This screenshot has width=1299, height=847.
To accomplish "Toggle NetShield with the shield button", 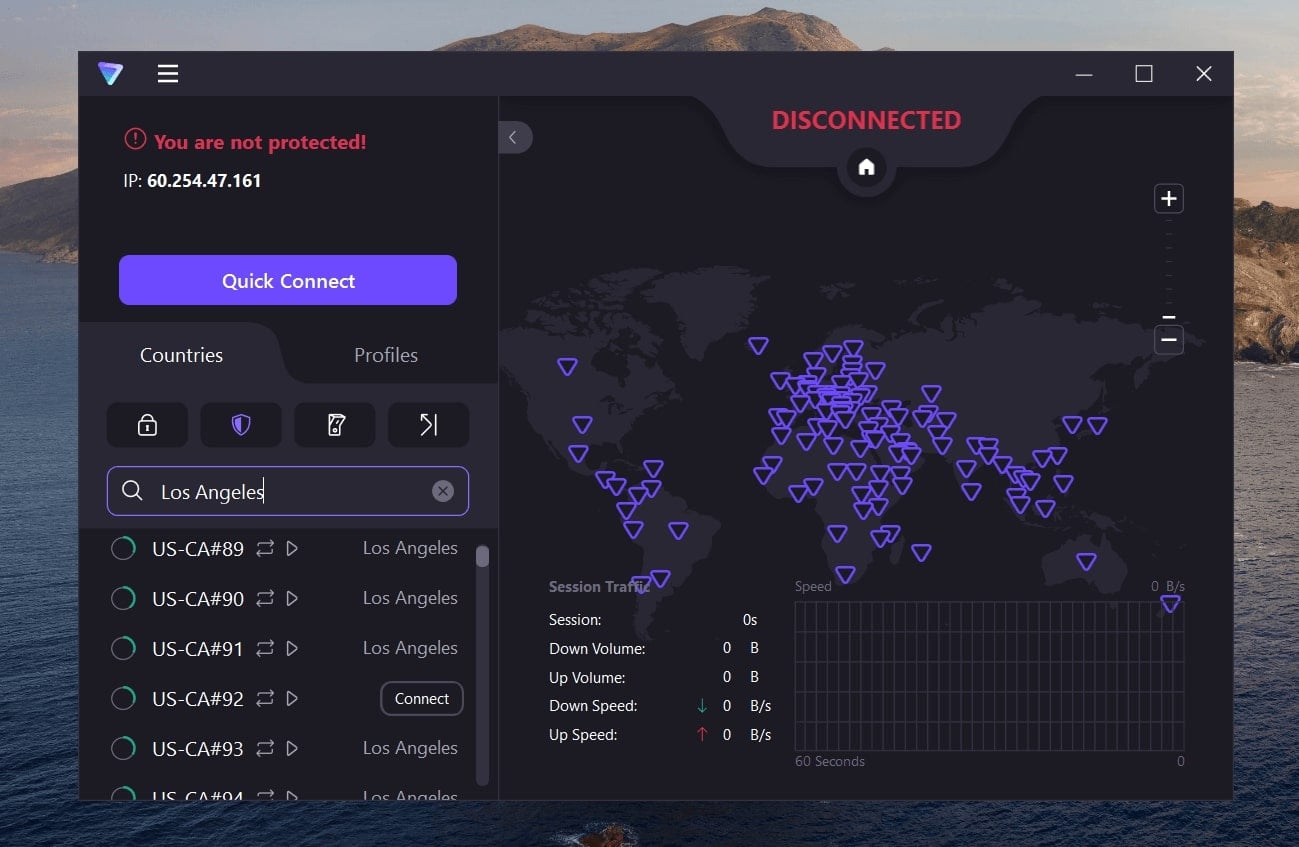I will click(x=241, y=424).
